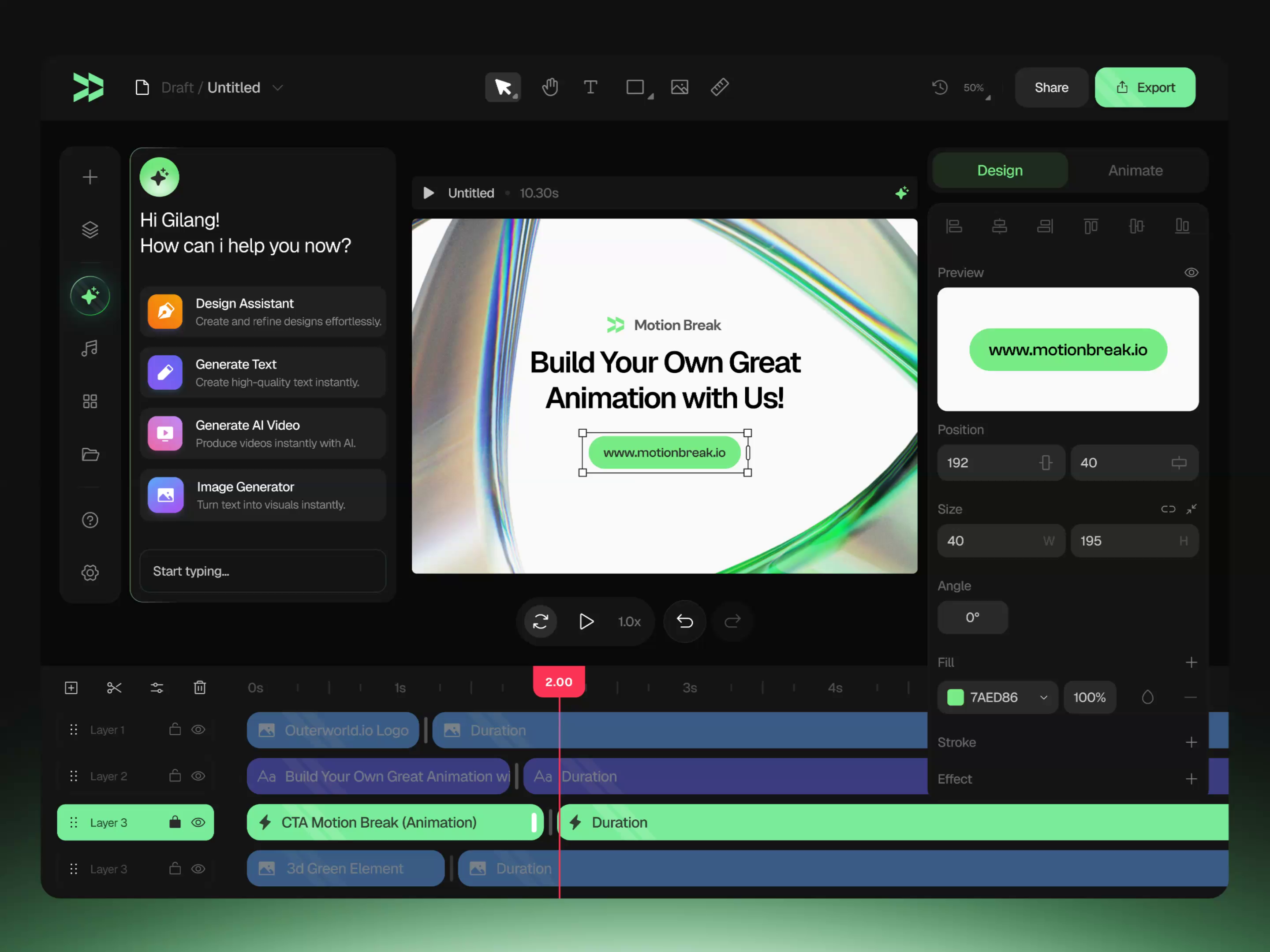
Task: Open the 1.0x playback speed selector
Action: [x=629, y=621]
